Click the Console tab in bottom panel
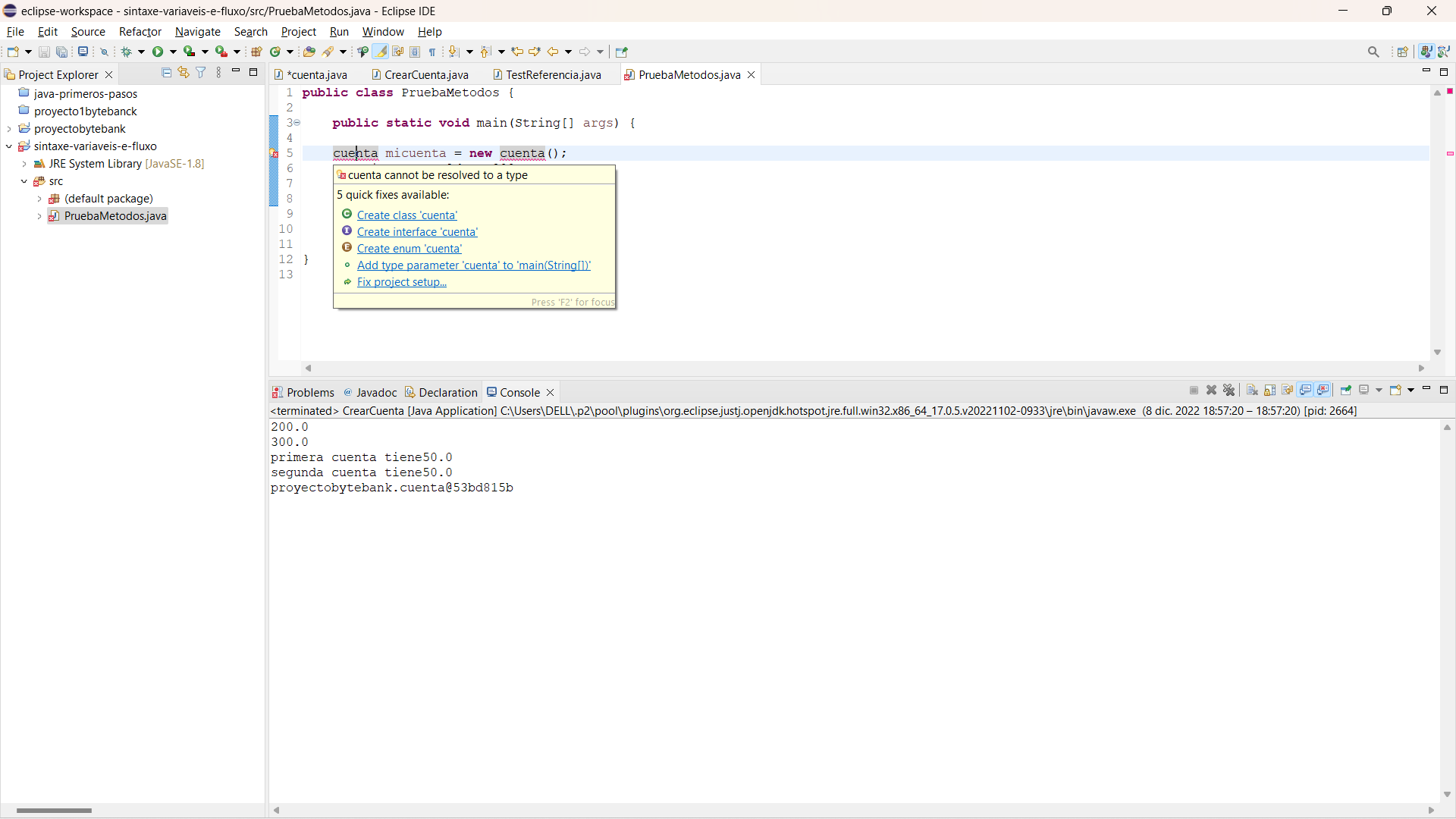The image size is (1456, 819). coord(521,392)
